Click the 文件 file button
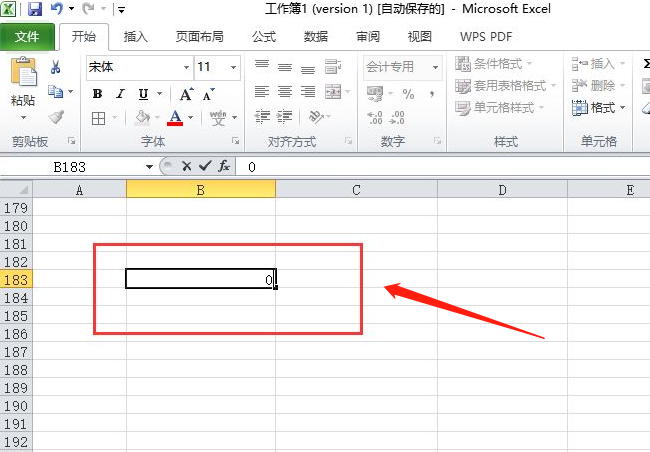Image resolution: width=650 pixels, height=452 pixels. [27, 37]
